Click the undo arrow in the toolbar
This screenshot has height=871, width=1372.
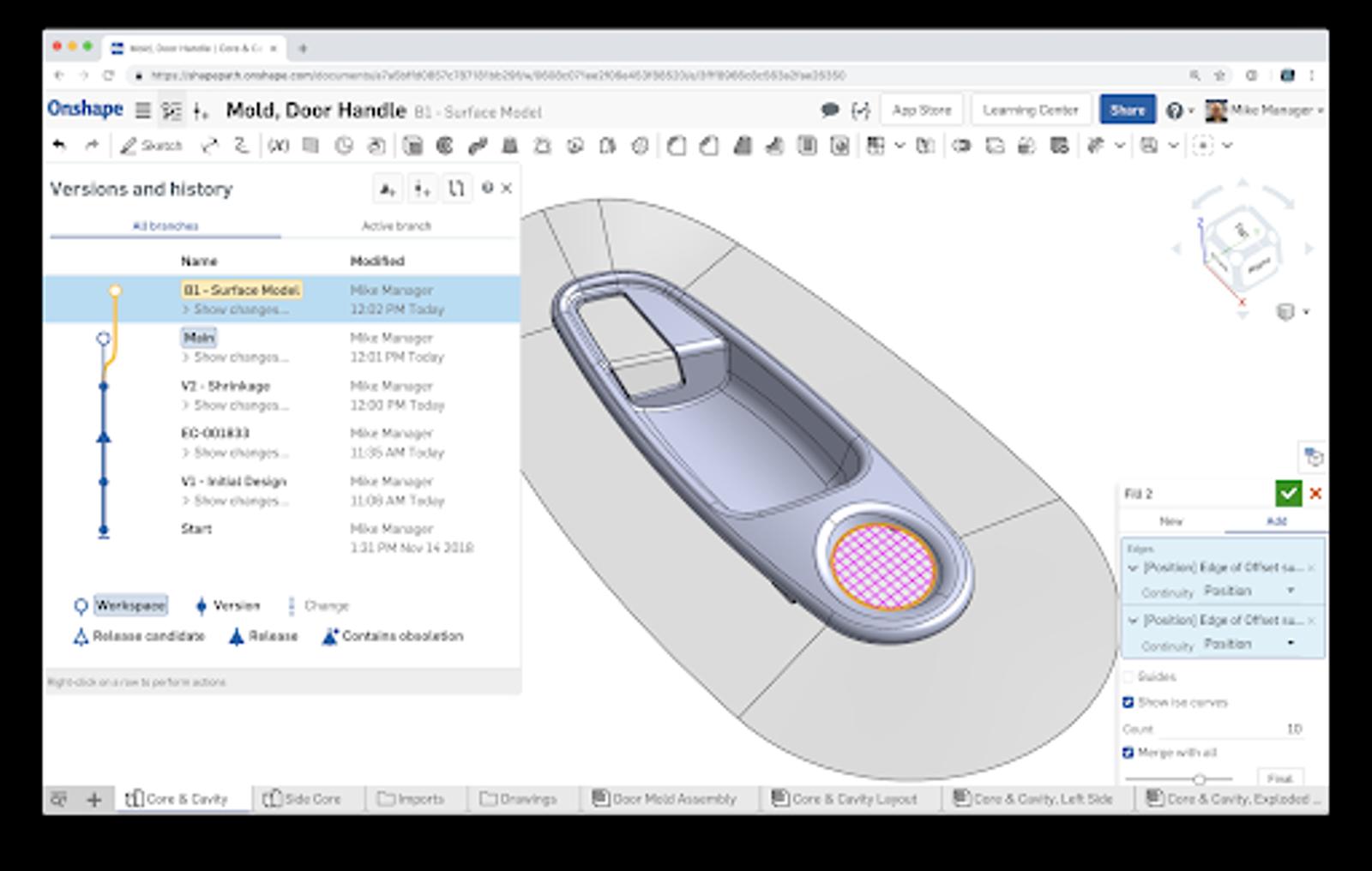click(x=59, y=145)
